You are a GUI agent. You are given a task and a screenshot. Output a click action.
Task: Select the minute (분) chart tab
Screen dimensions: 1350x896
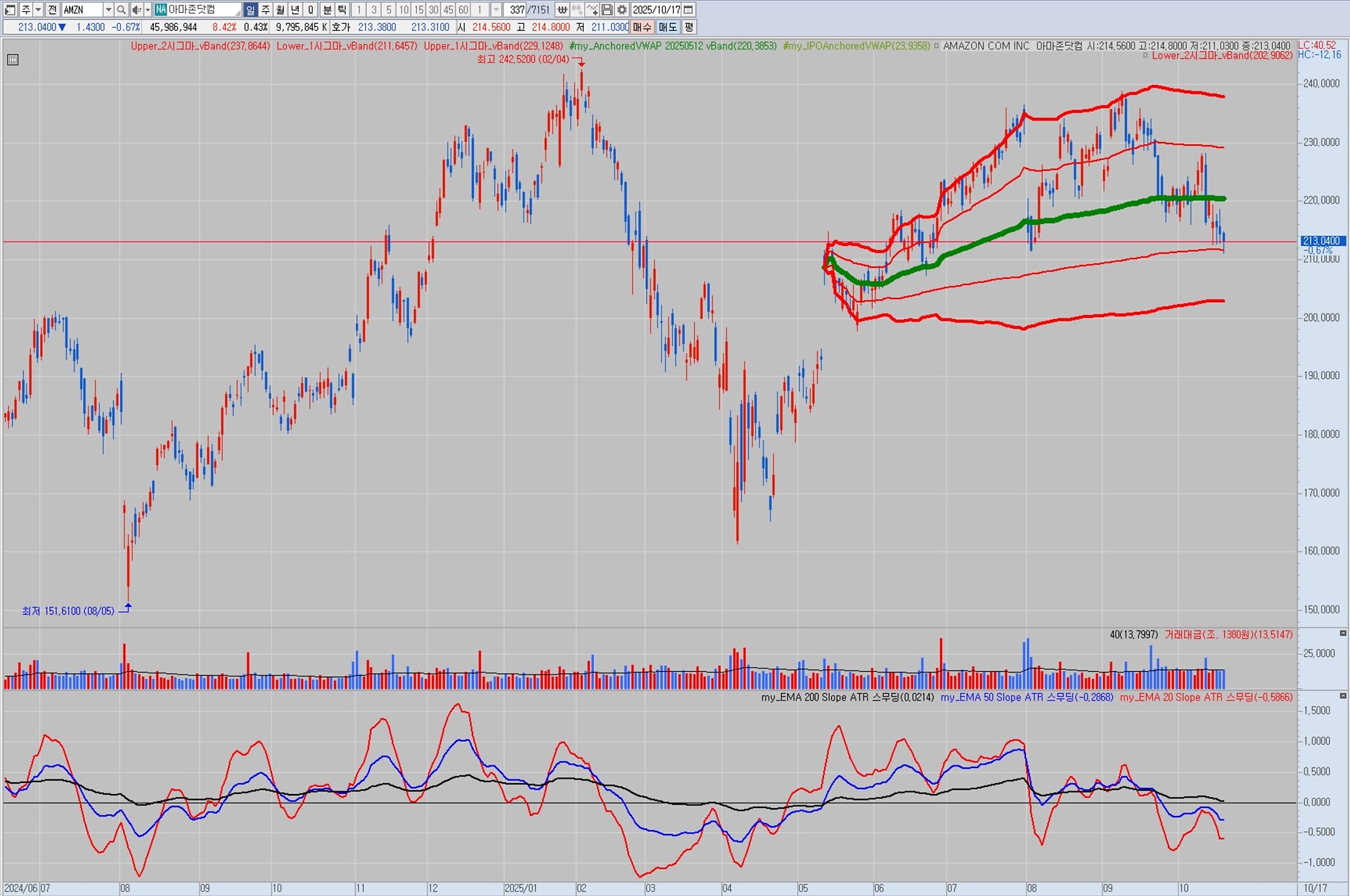click(328, 10)
